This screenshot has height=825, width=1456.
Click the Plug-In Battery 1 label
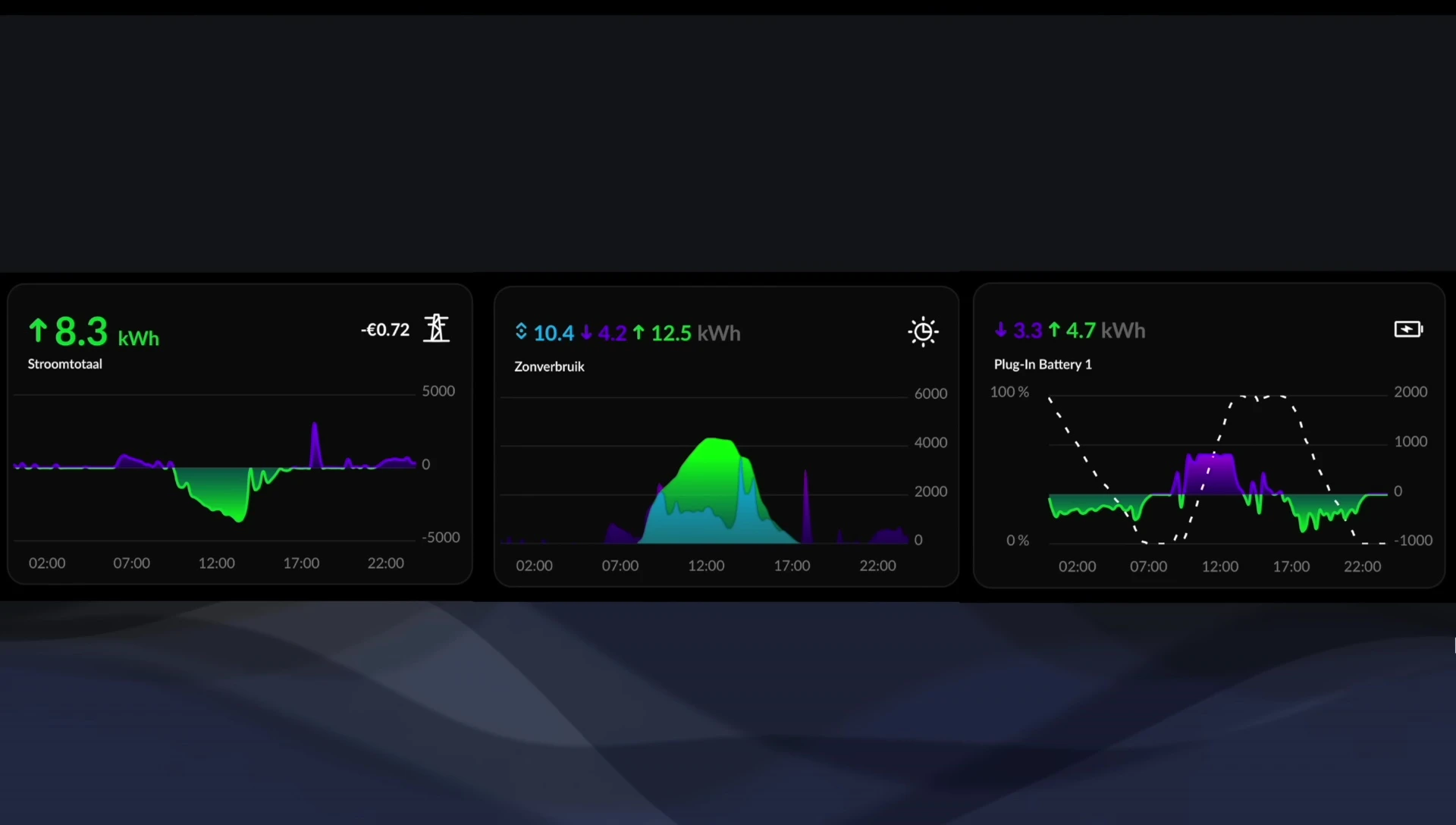pos(1043,364)
